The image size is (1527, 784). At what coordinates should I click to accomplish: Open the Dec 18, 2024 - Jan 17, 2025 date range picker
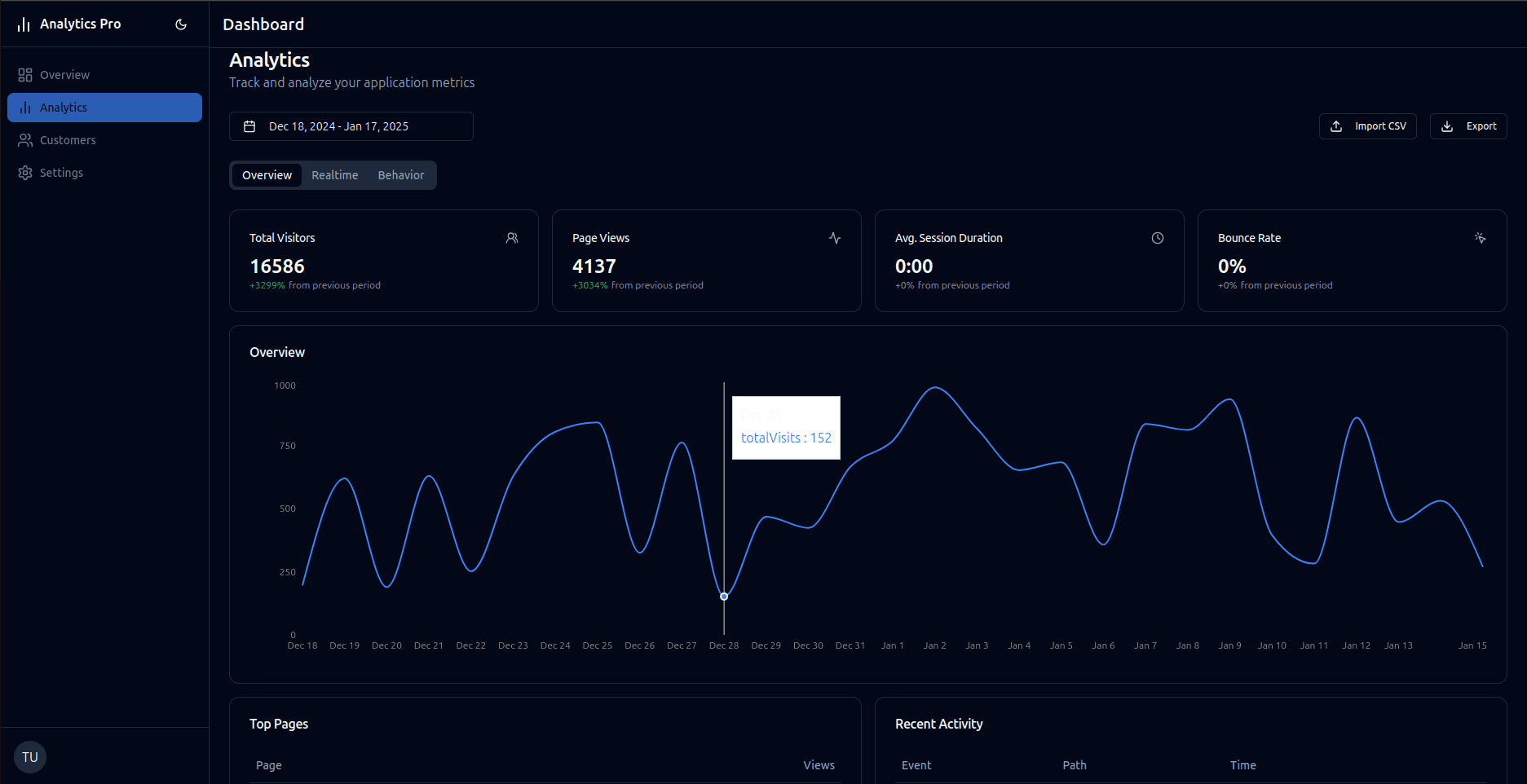[x=351, y=126]
